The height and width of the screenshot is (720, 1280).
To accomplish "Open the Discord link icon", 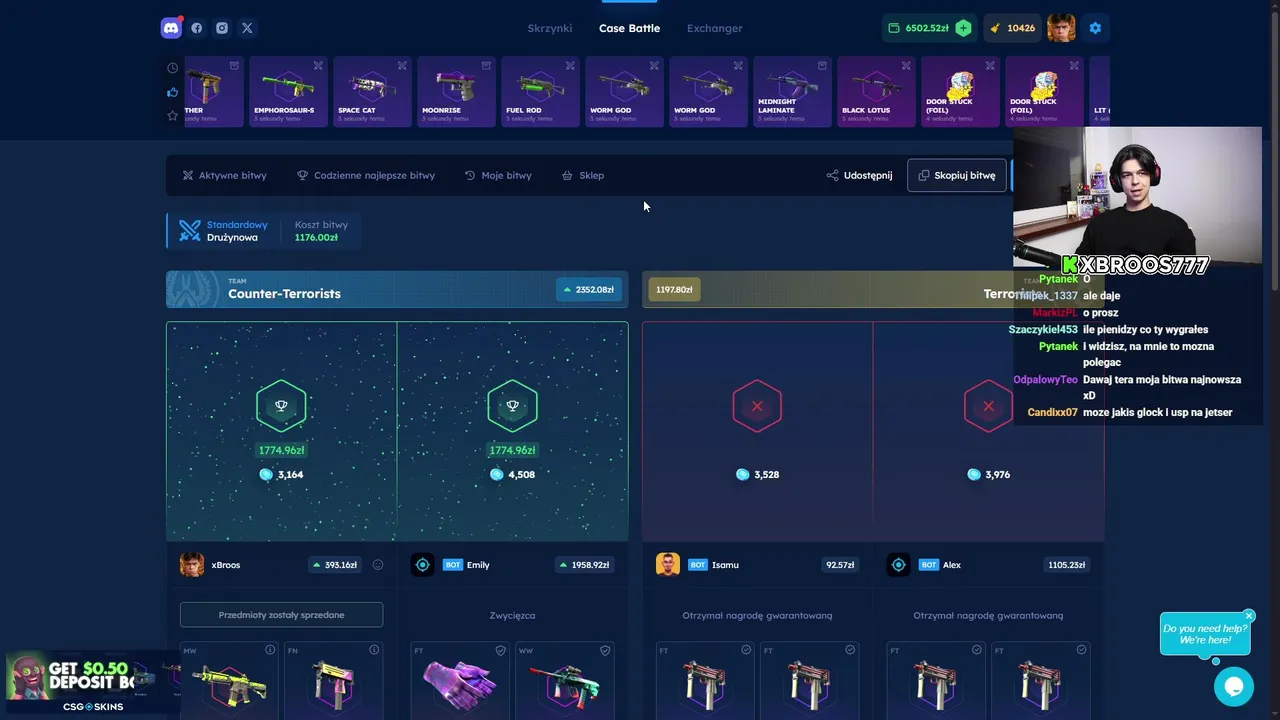I will pyautogui.click(x=171, y=28).
